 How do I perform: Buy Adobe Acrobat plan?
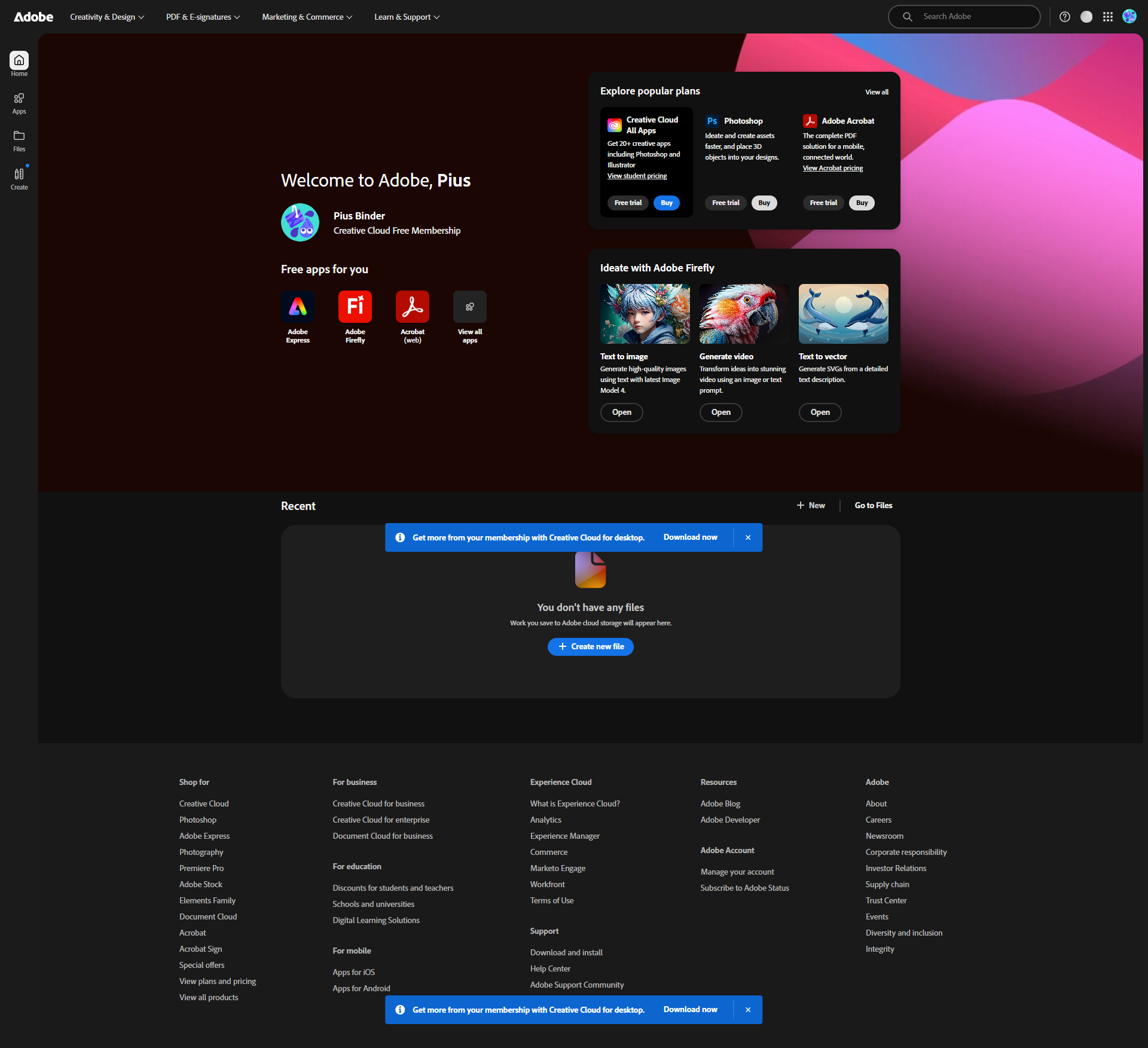tap(862, 203)
